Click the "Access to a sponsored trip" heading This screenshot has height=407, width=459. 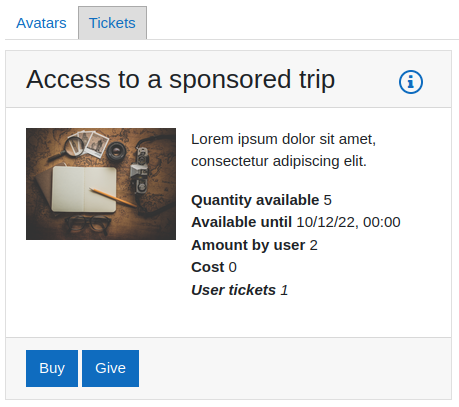(x=180, y=79)
